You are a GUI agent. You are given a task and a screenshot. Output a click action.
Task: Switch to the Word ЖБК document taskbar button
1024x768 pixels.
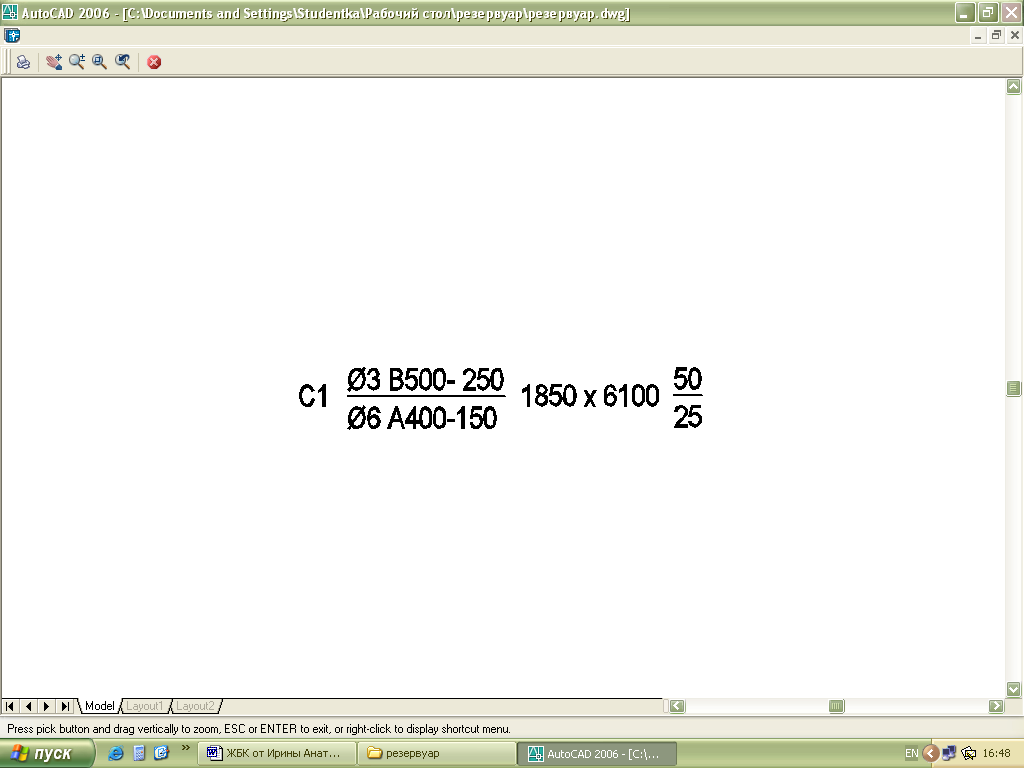click(277, 754)
